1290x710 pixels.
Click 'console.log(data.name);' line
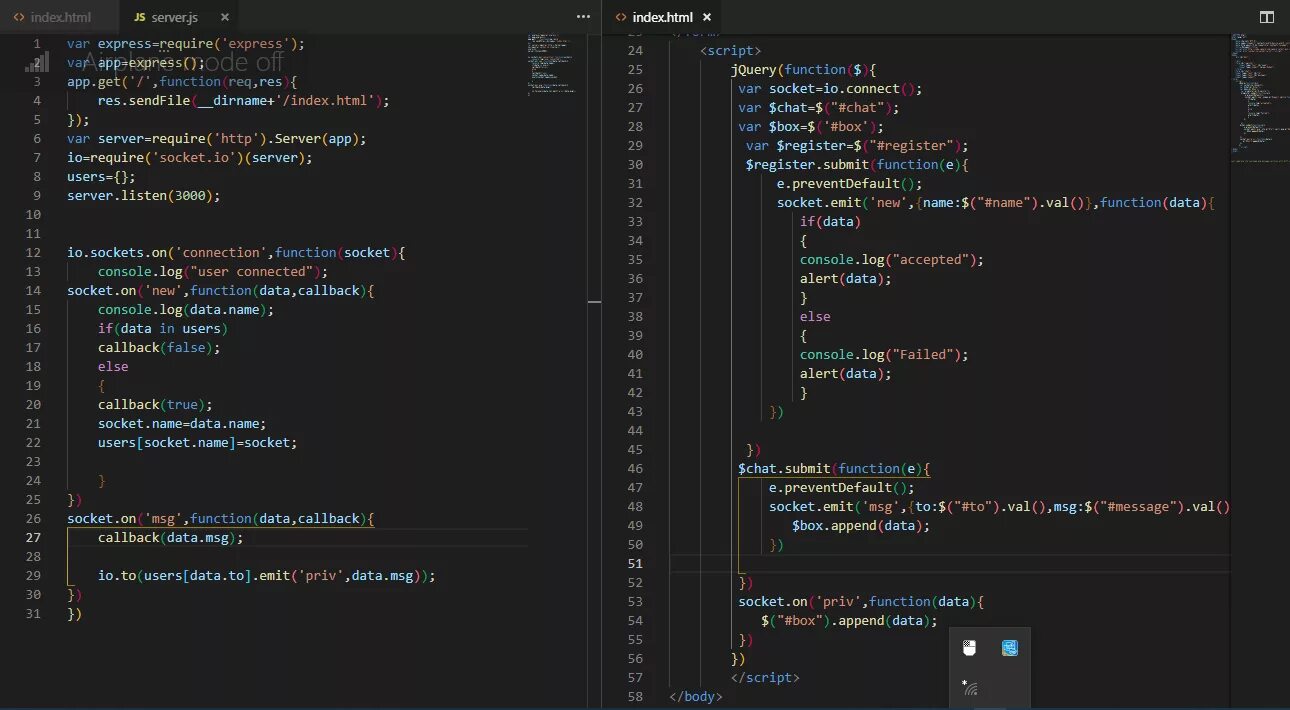pos(186,309)
